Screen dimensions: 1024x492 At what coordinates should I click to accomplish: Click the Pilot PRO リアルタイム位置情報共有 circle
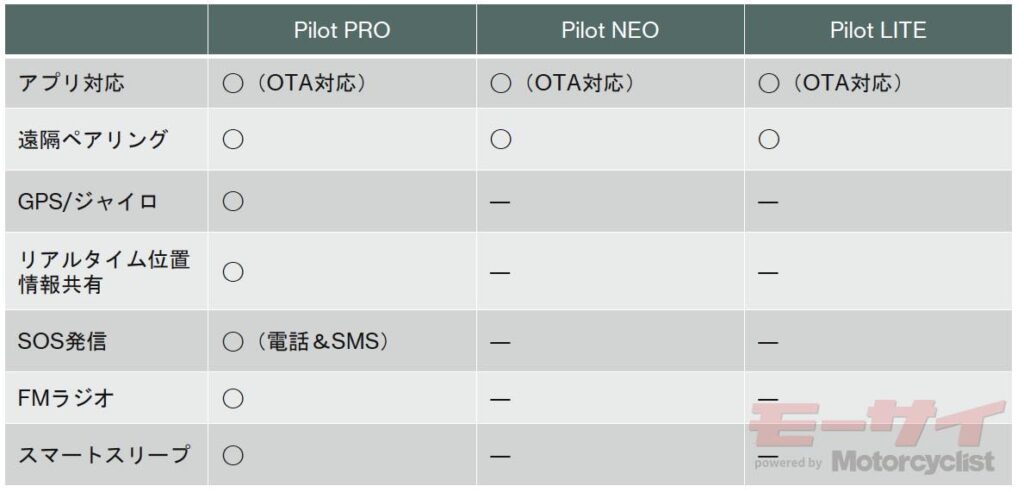232,272
